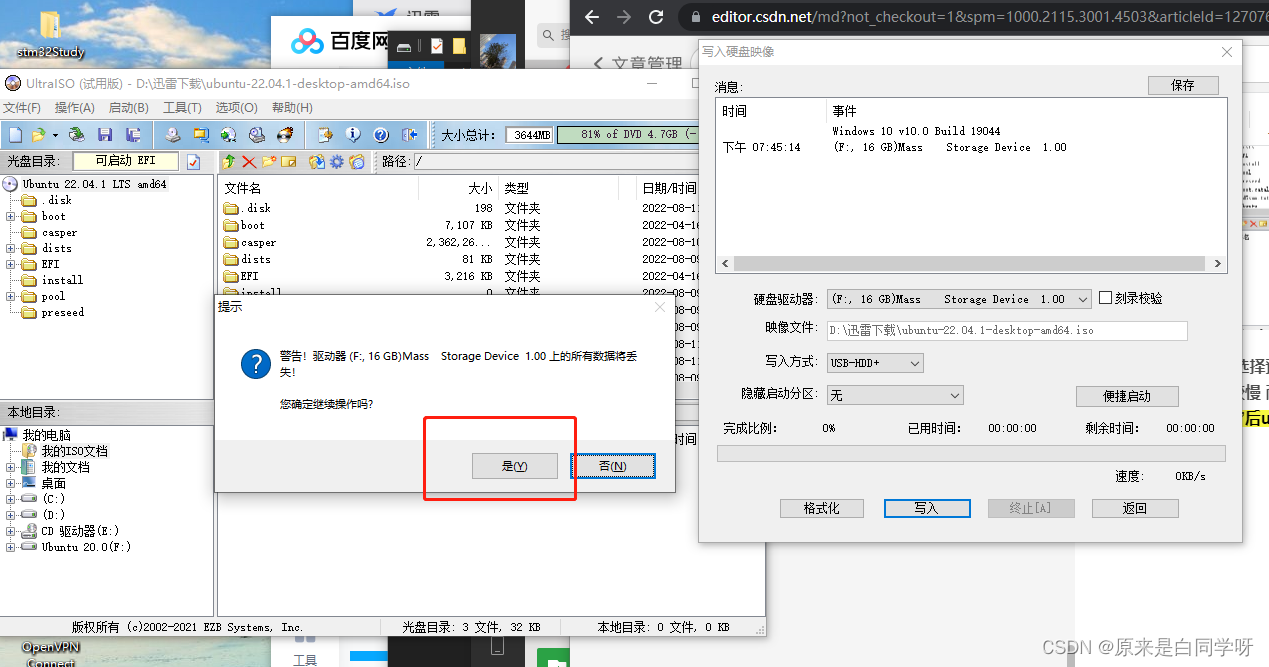Image resolution: width=1269 pixels, height=667 pixels.
Task: Click the red X Delete icon
Action: pos(249,162)
